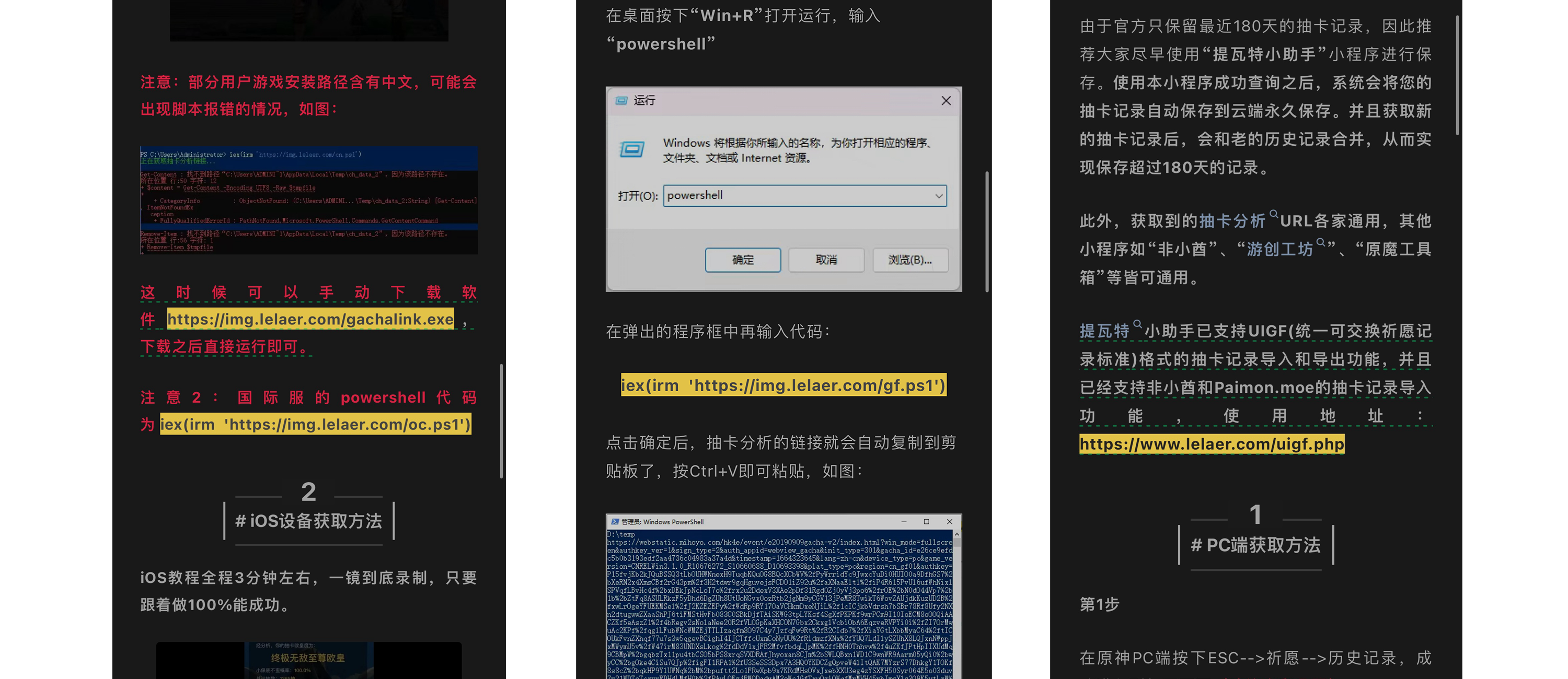Close the Windows PowerShell window
The height and width of the screenshot is (679, 1568).
(x=950, y=522)
